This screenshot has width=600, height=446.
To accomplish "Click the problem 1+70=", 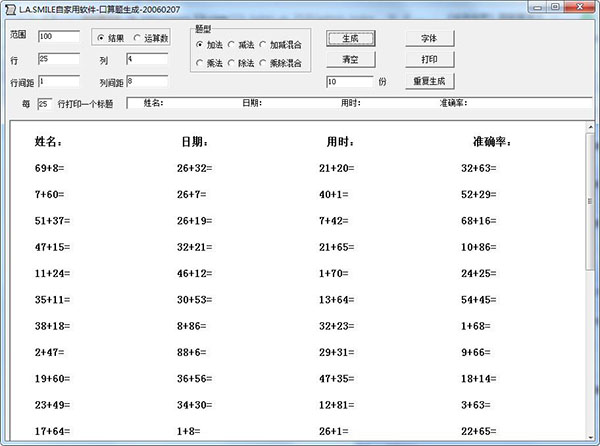I will pyautogui.click(x=334, y=273).
